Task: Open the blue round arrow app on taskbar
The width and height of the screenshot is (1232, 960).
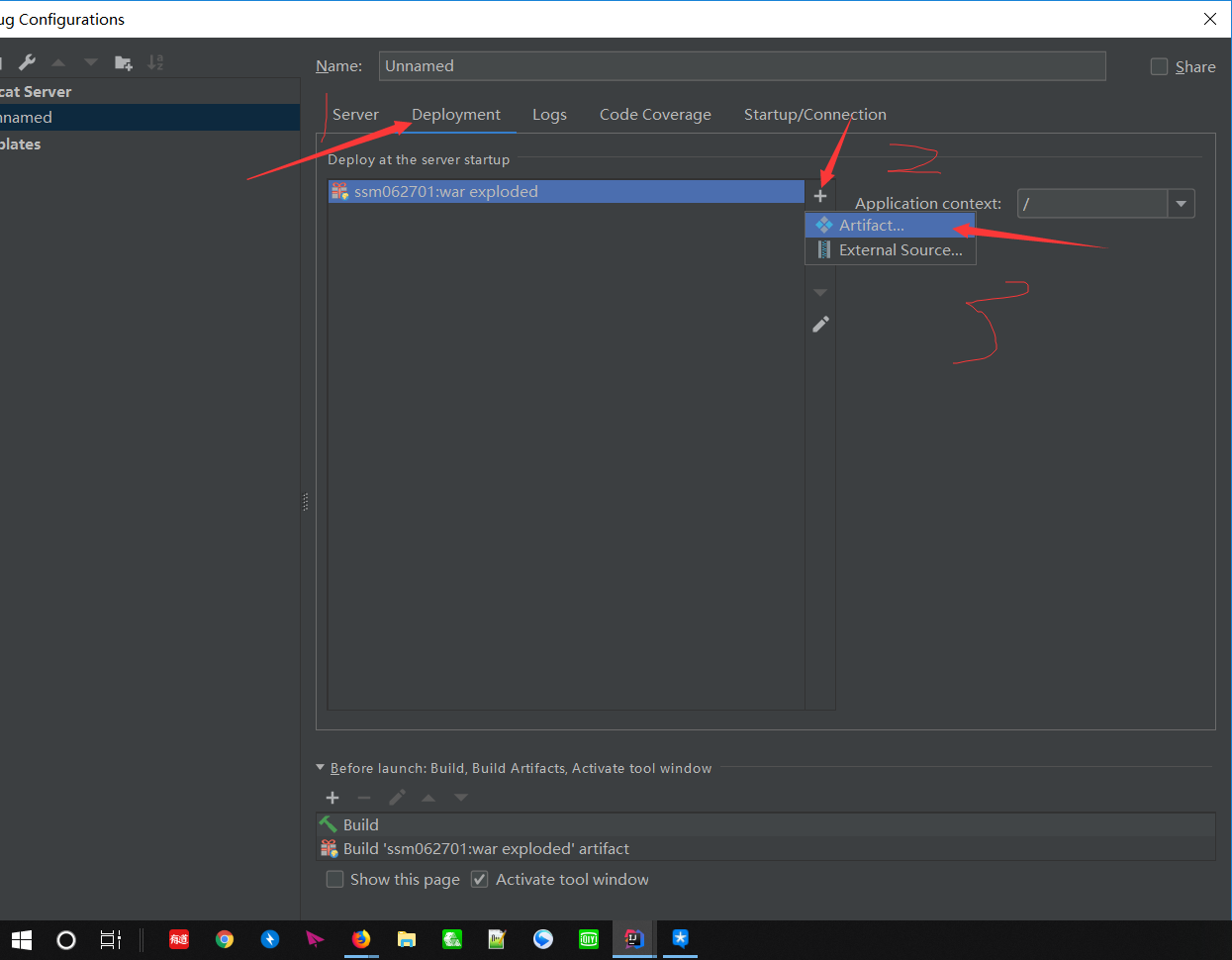Action: pyautogui.click(x=543, y=940)
